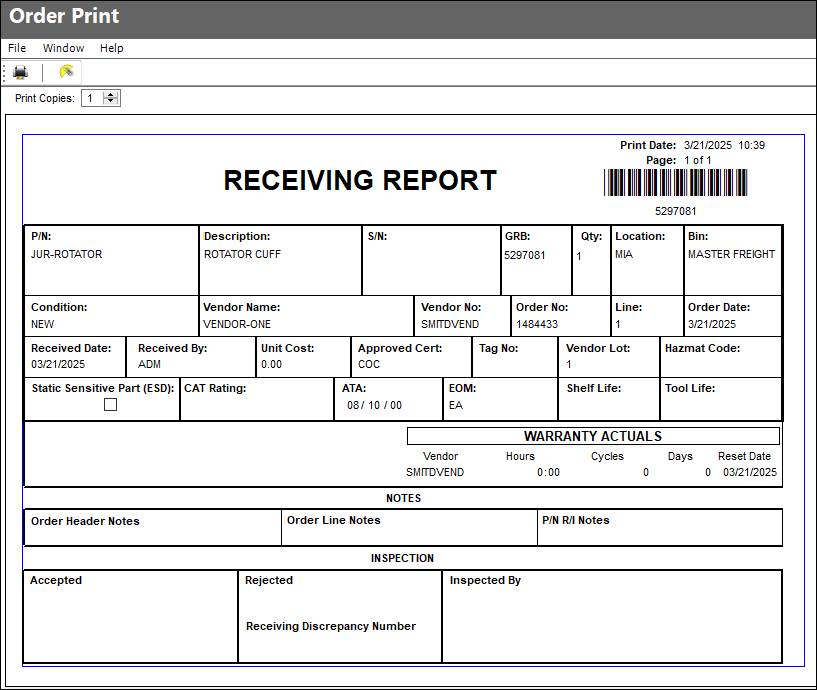Click the warranty Reset Date 03/21/2025
817x690 pixels.
tap(750, 472)
